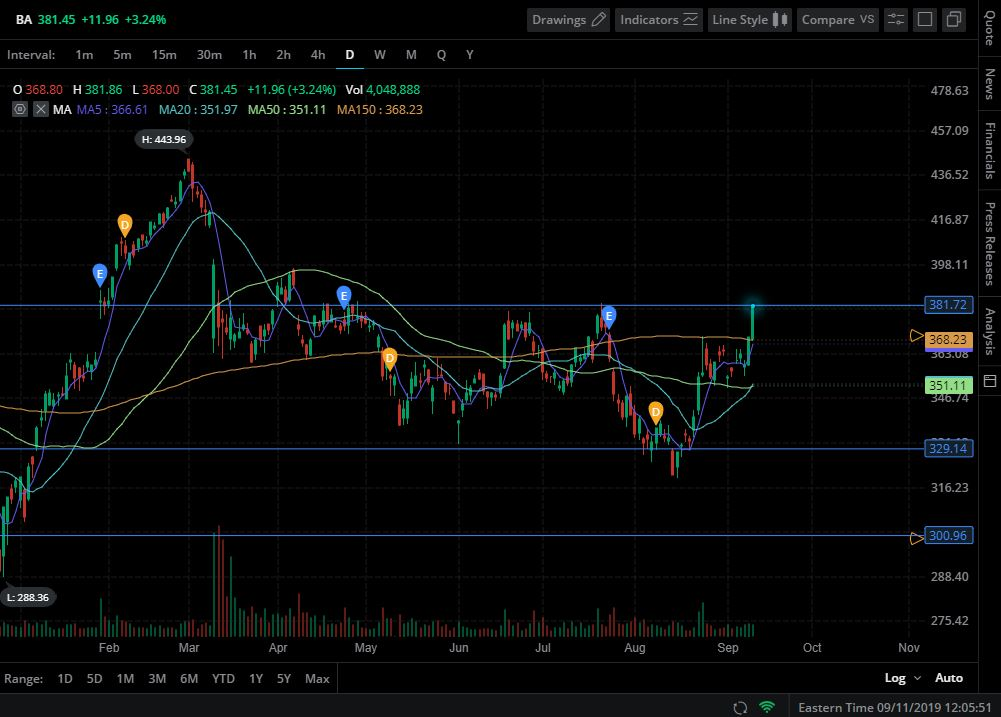Select the 4h interval

(x=318, y=55)
